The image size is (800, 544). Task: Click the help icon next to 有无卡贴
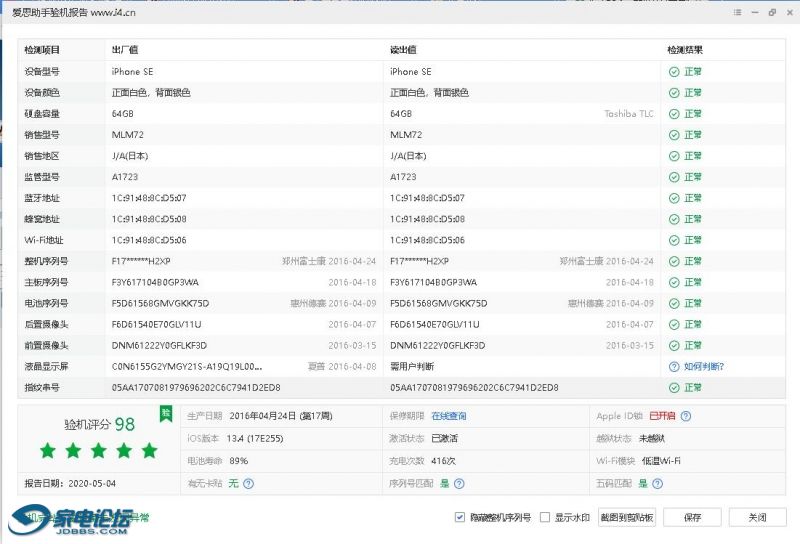coord(248,483)
